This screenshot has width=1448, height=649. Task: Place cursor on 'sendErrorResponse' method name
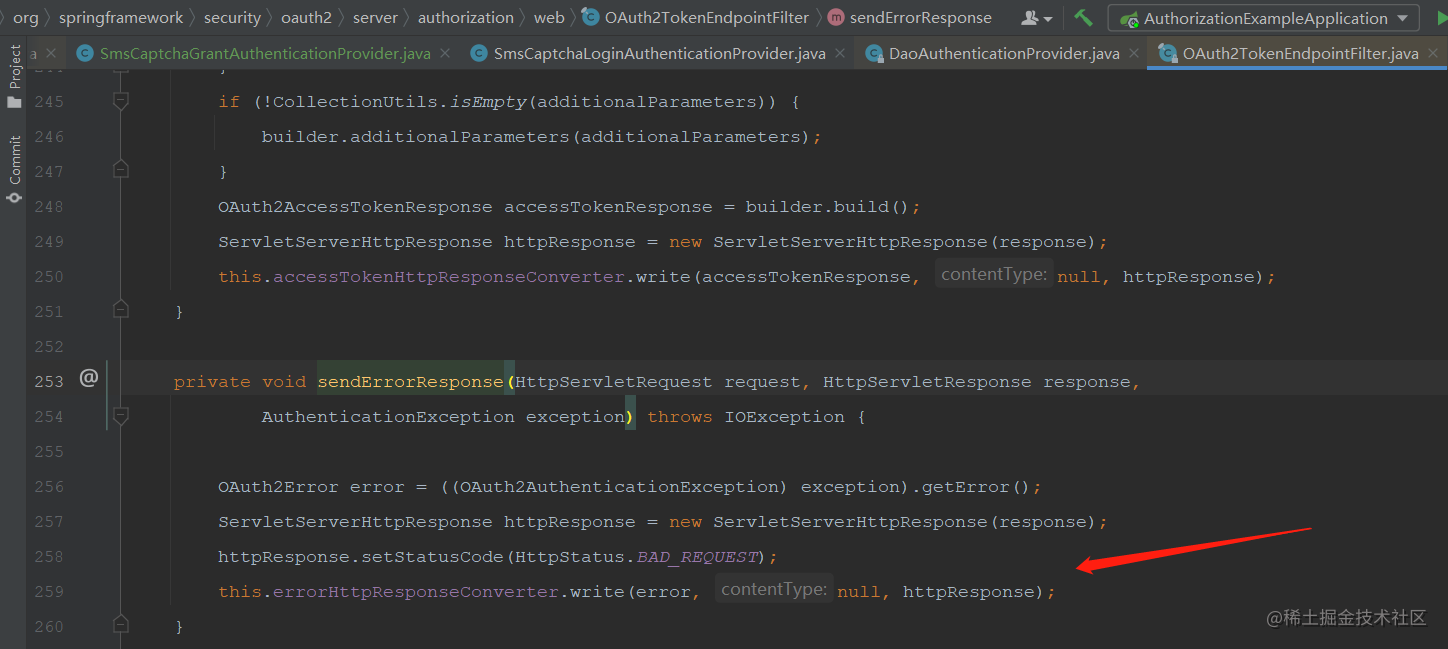coord(410,382)
